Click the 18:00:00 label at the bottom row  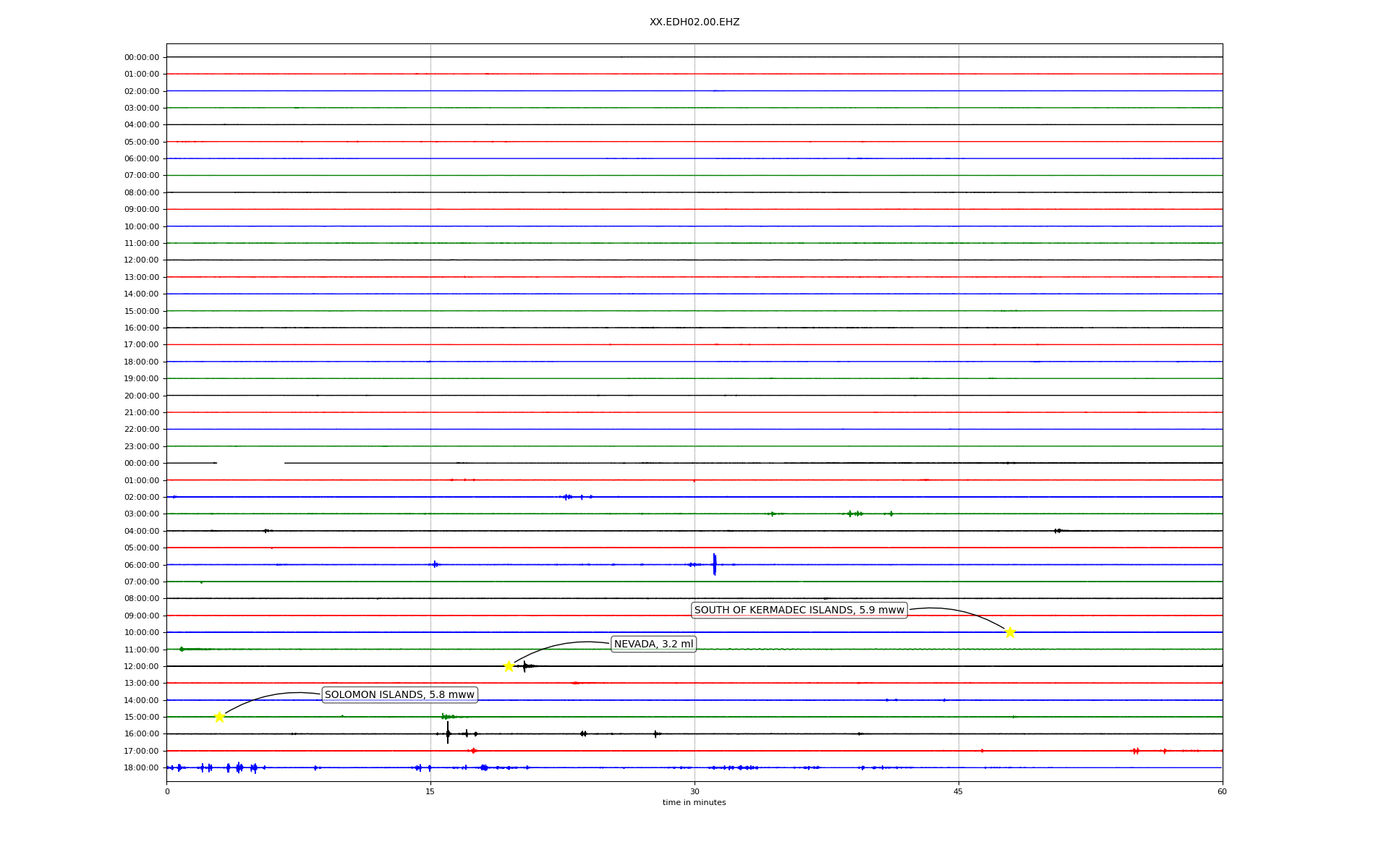(x=142, y=767)
